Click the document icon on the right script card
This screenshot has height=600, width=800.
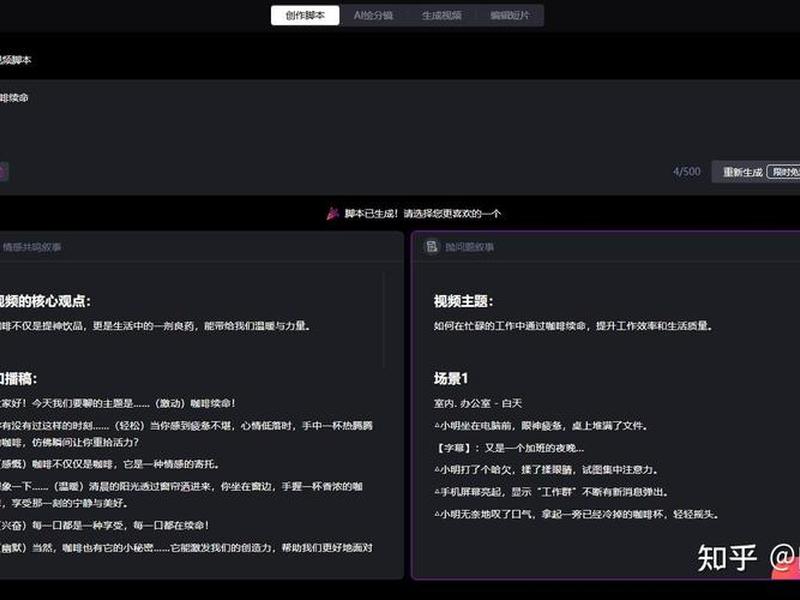pos(432,247)
